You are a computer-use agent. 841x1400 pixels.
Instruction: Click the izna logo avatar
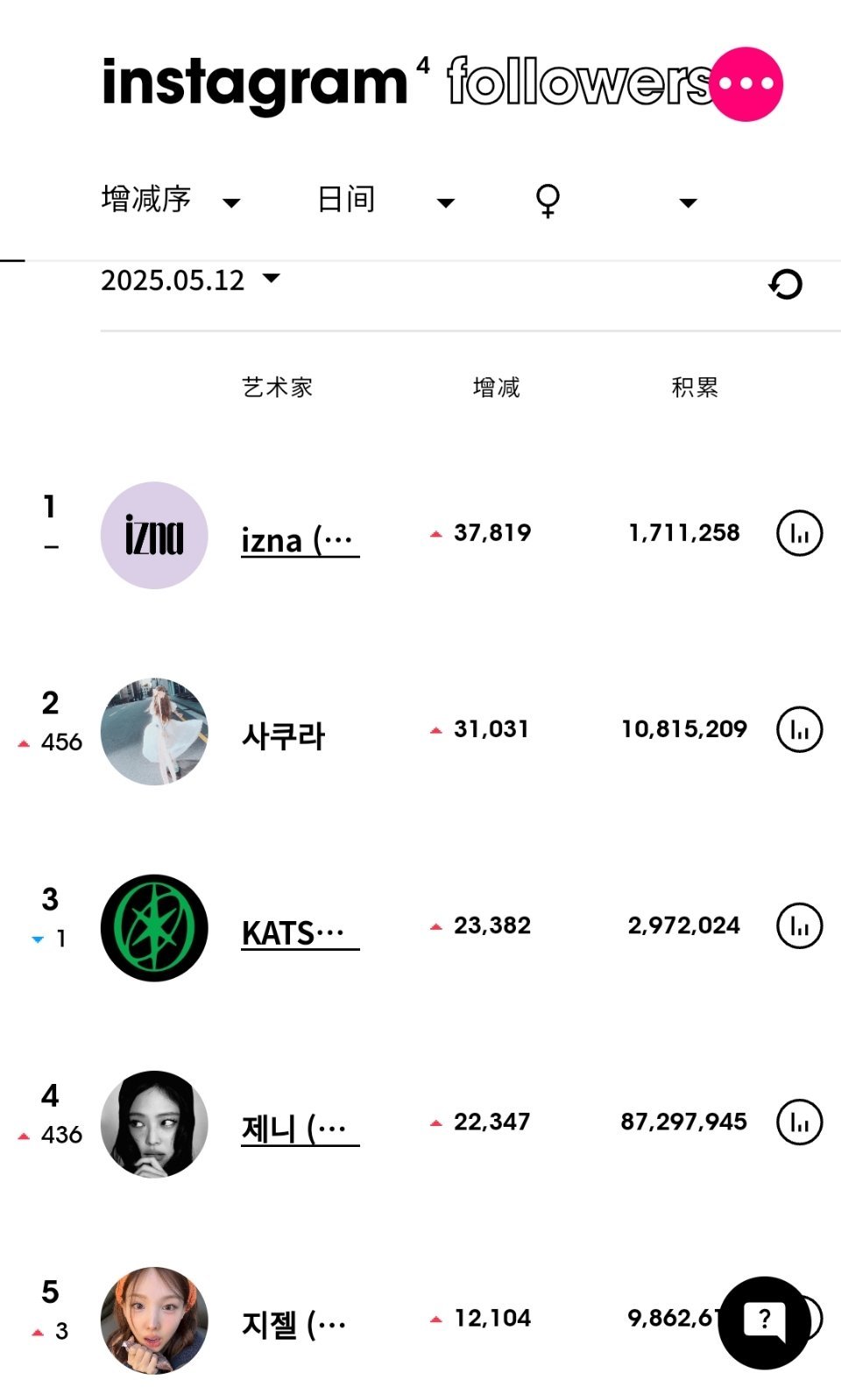[x=154, y=535]
